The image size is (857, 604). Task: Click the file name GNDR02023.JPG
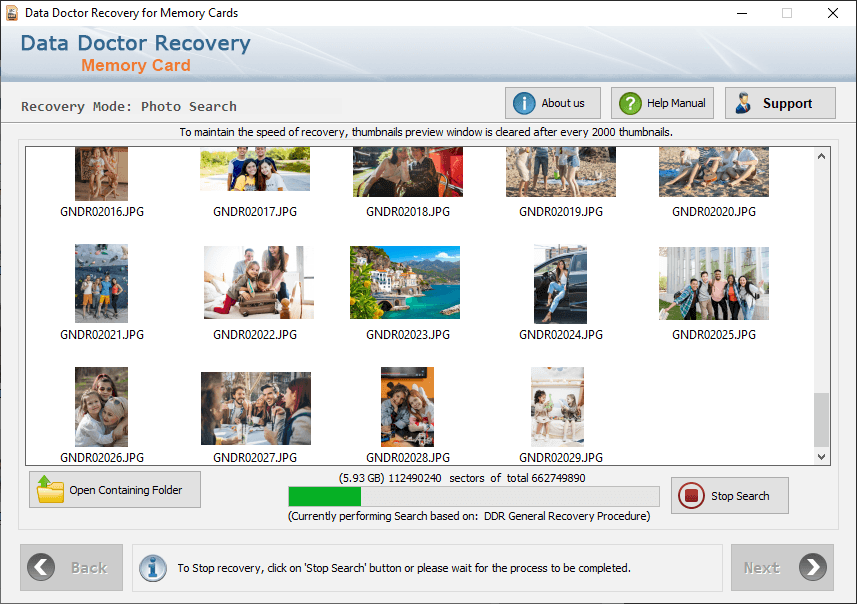408,335
